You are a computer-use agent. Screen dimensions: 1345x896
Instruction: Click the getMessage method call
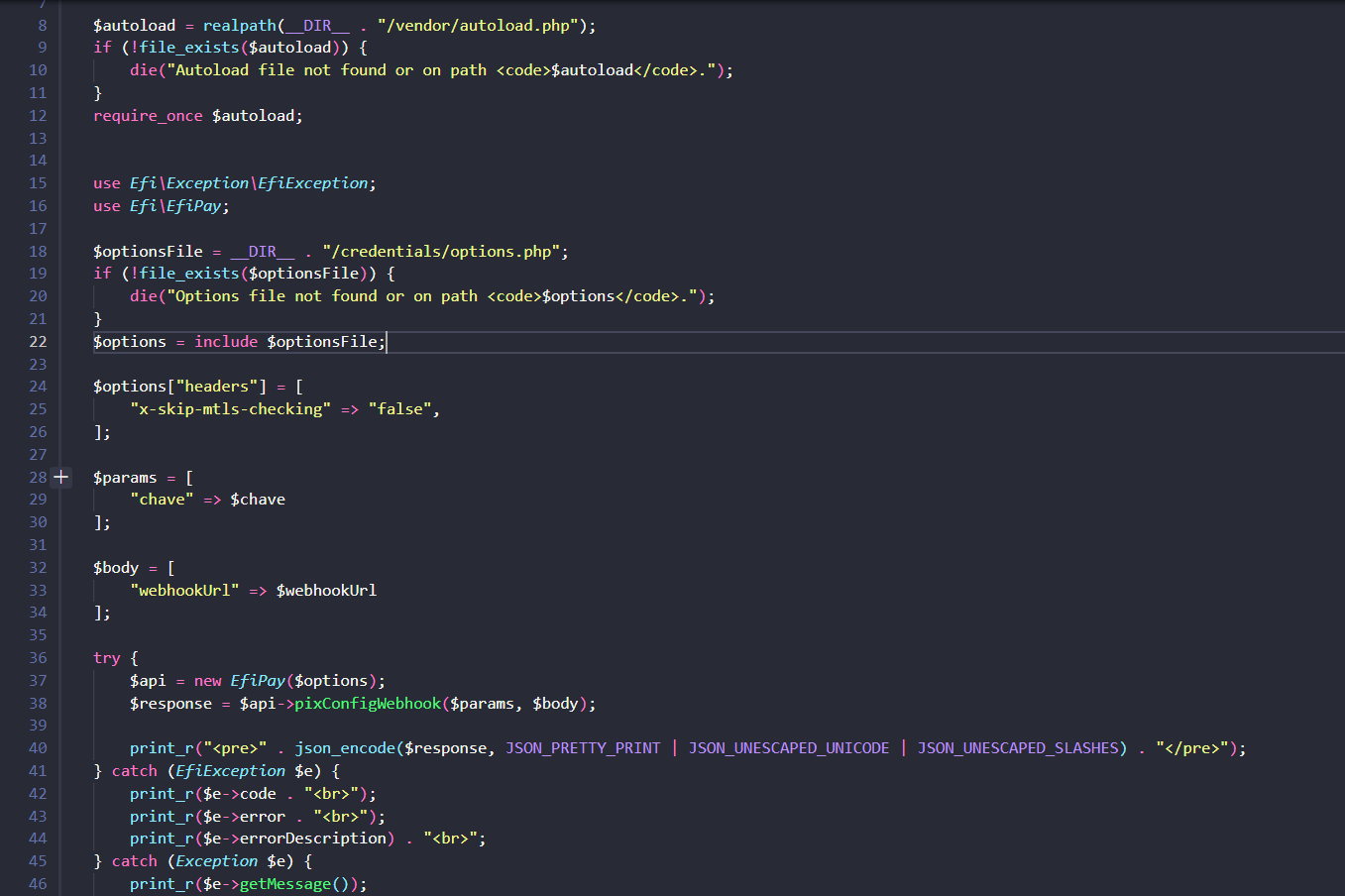[285, 884]
